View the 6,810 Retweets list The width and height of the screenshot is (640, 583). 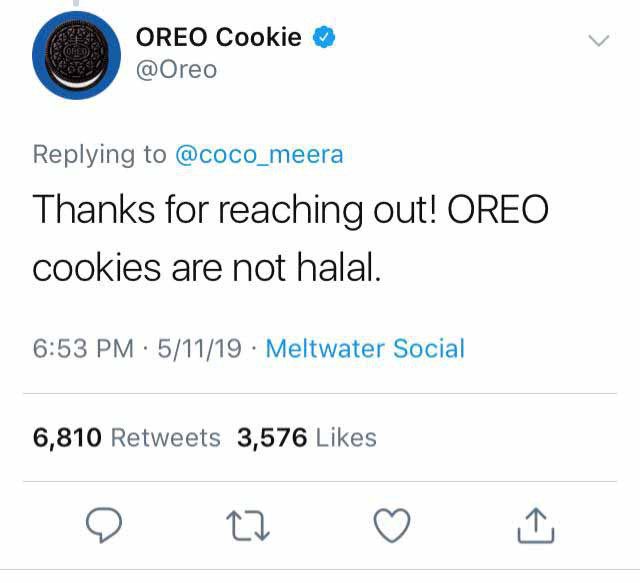[127, 438]
